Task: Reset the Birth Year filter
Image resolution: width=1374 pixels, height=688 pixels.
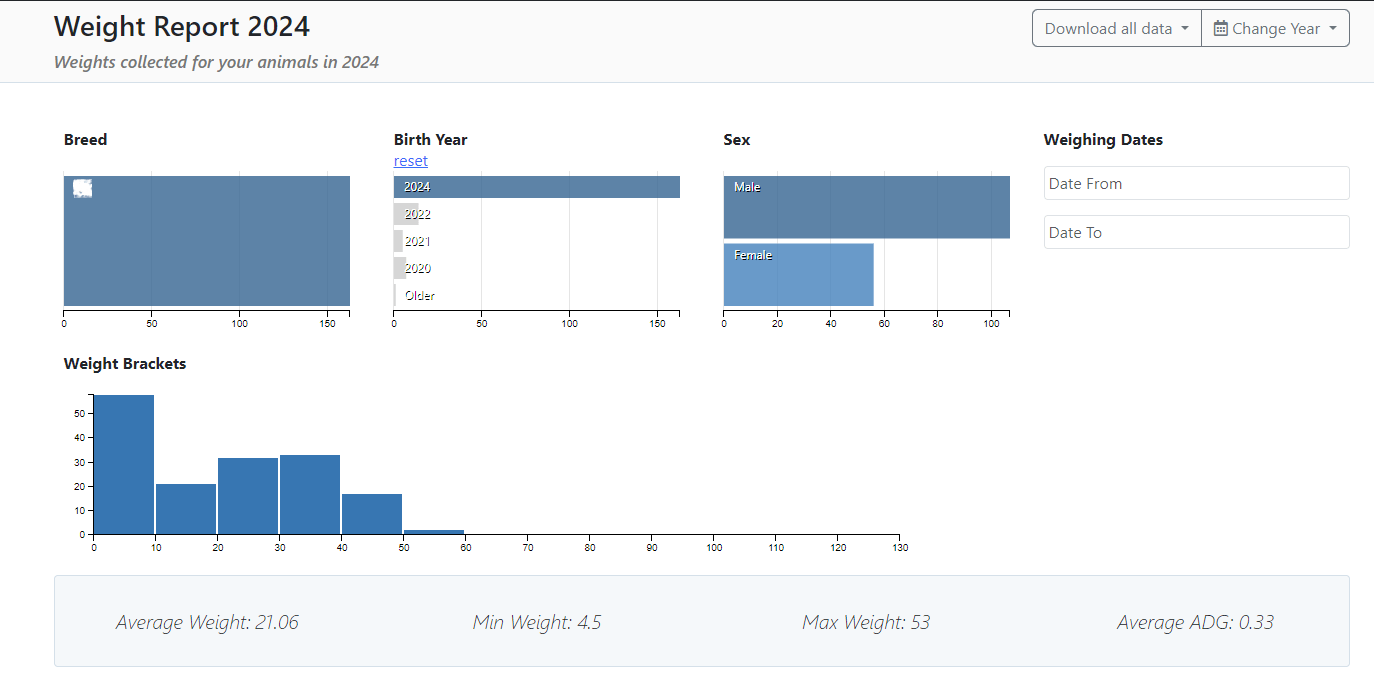Action: click(x=410, y=161)
